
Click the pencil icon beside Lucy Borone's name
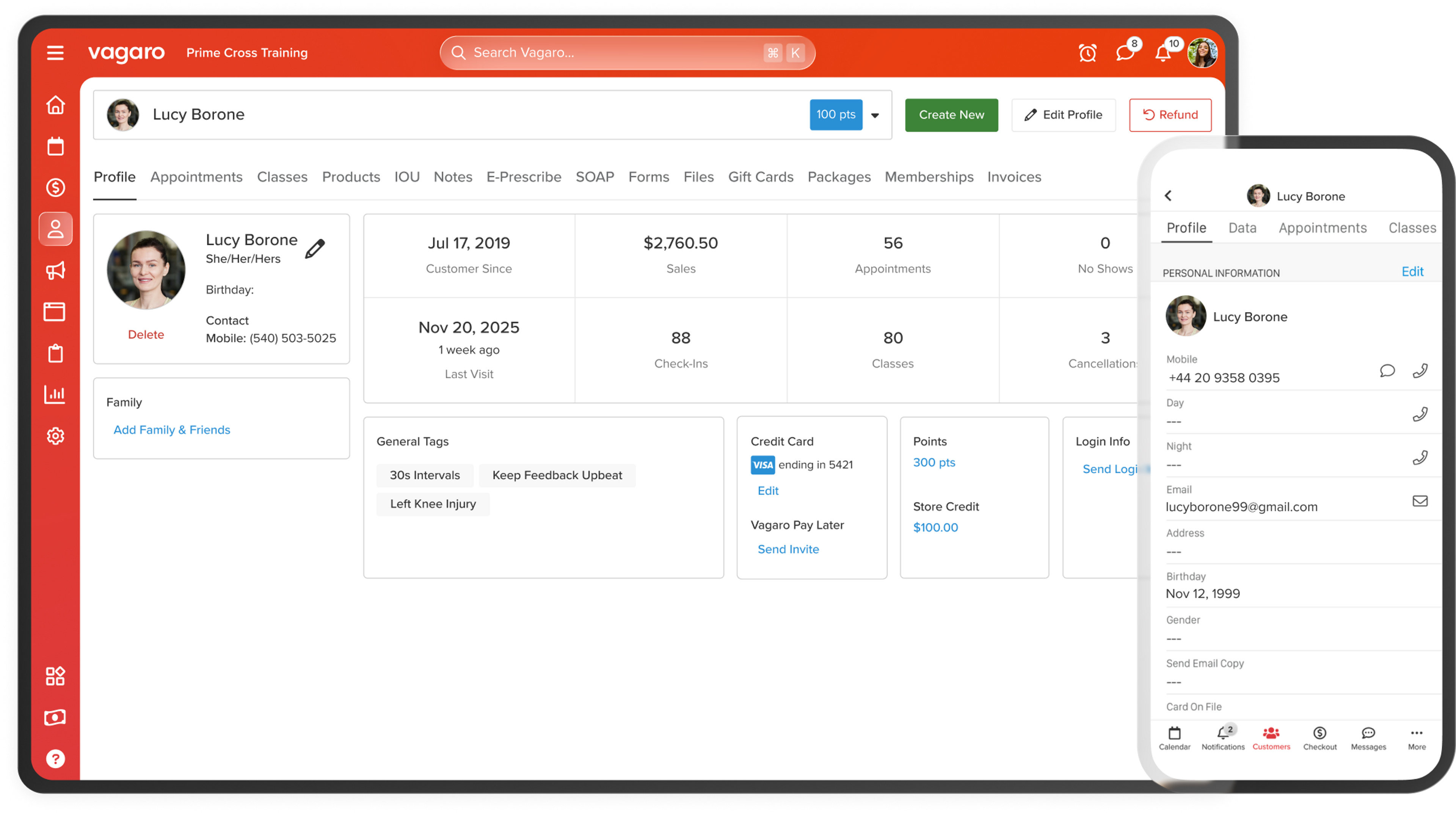pyautogui.click(x=315, y=249)
